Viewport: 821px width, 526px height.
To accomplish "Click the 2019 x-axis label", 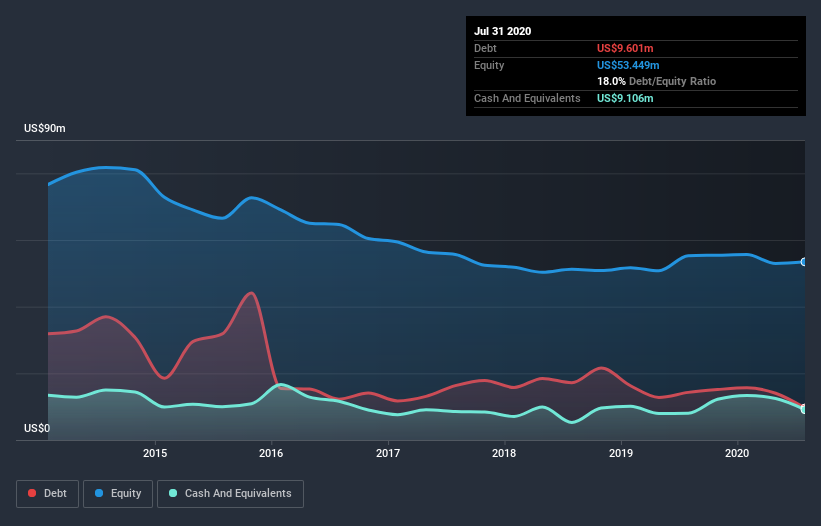I will tap(621, 453).
